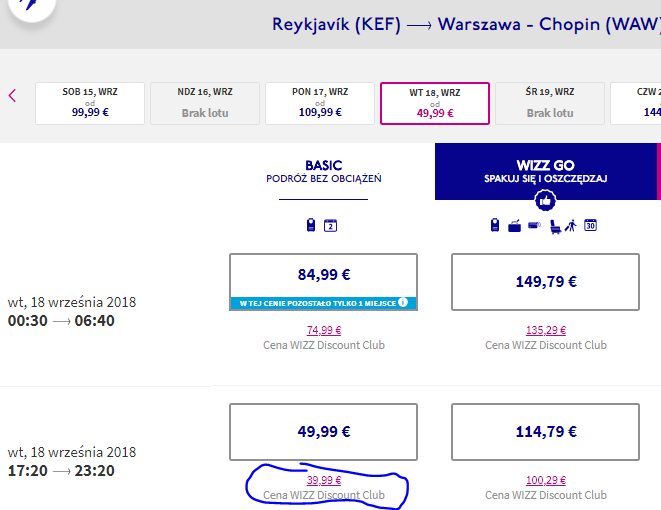Viewport: 661px width, 510px height.
Task: Click 'Cena WIZZ Discount Club' under 74,99 €
Action: tap(324, 345)
